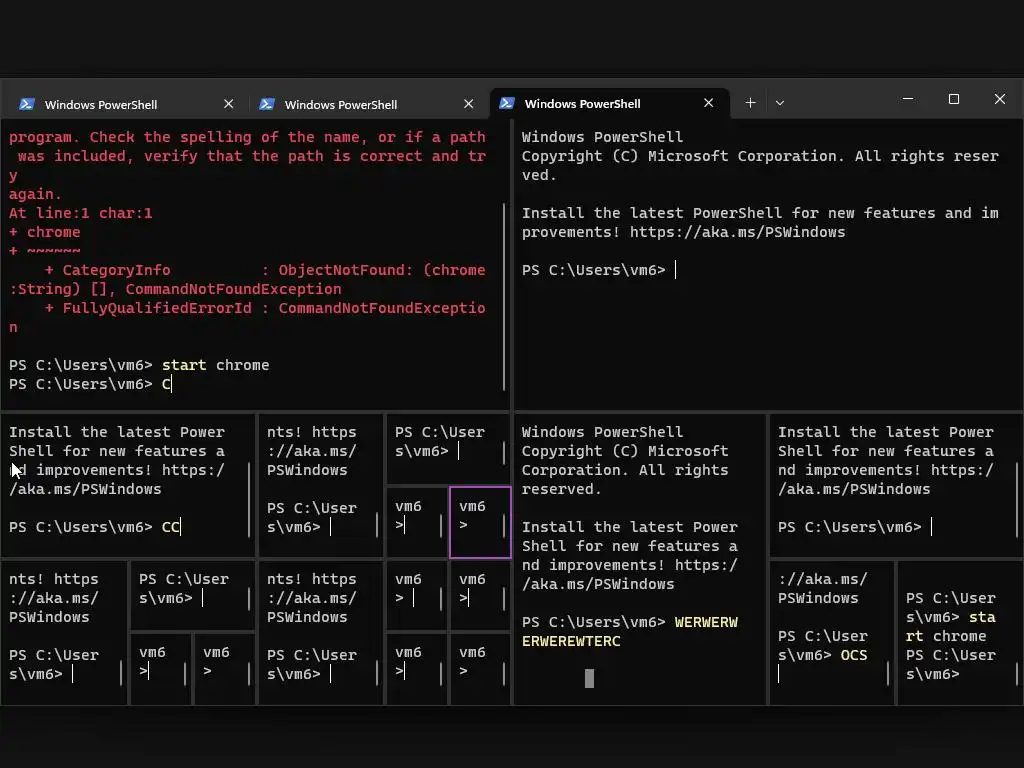Focus the pane highlighted with purple border

pyautogui.click(x=480, y=522)
